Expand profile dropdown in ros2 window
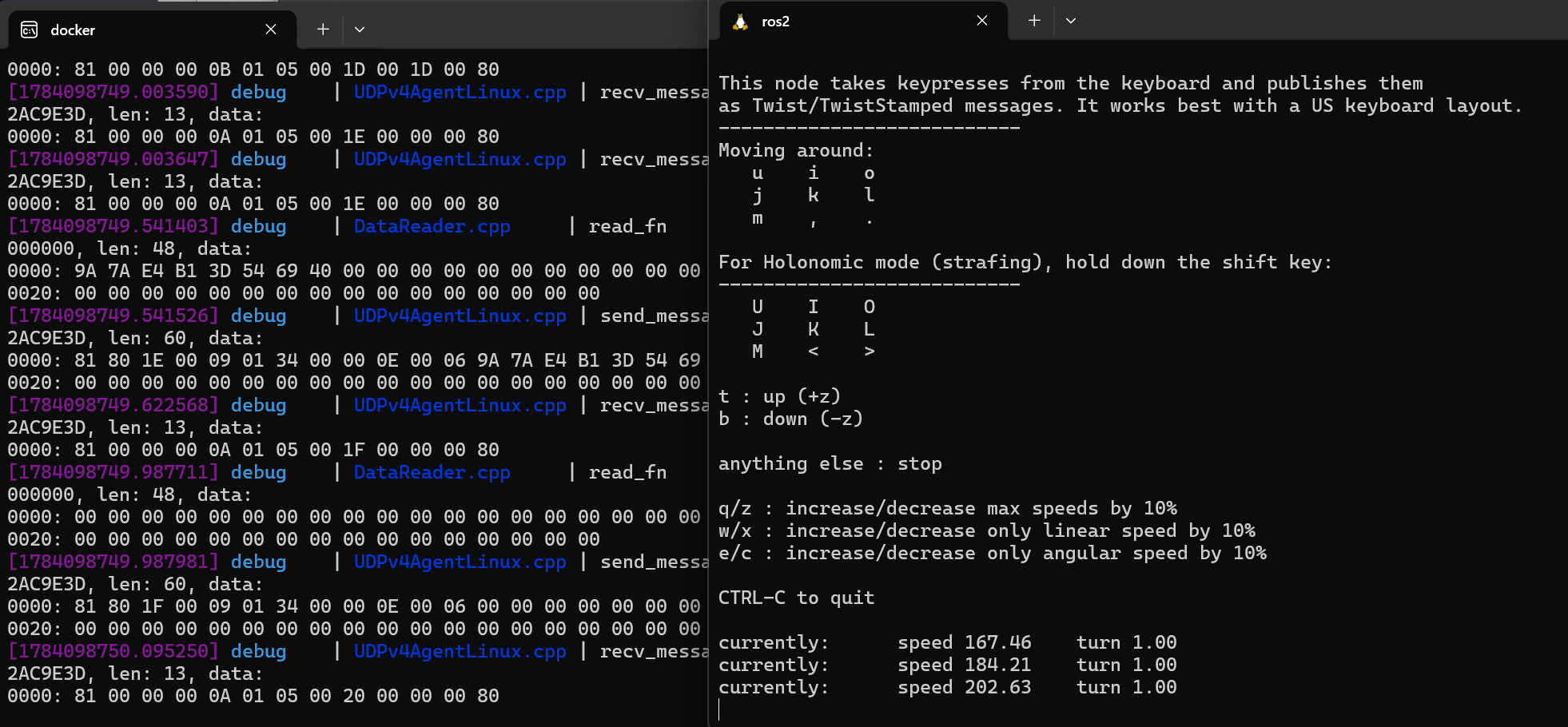Screen dimensions: 1568x727 click(1071, 21)
